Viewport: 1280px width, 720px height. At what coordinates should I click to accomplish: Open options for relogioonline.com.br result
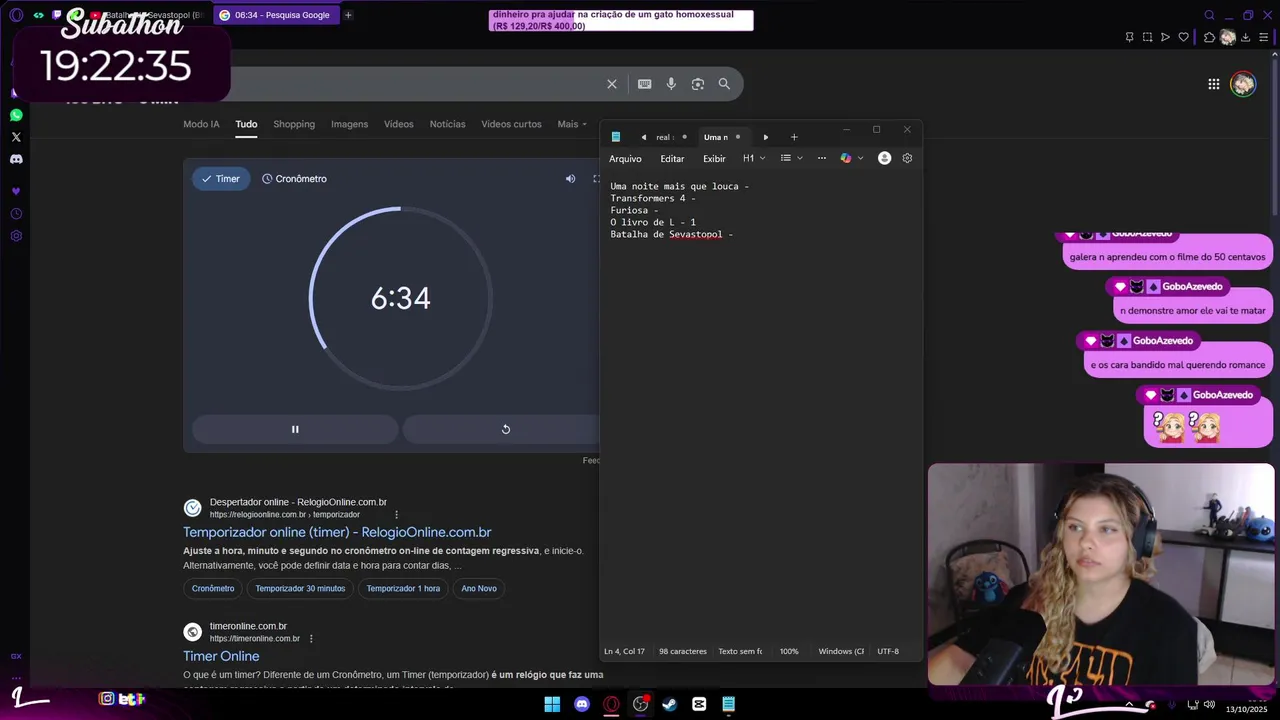pyautogui.click(x=396, y=515)
